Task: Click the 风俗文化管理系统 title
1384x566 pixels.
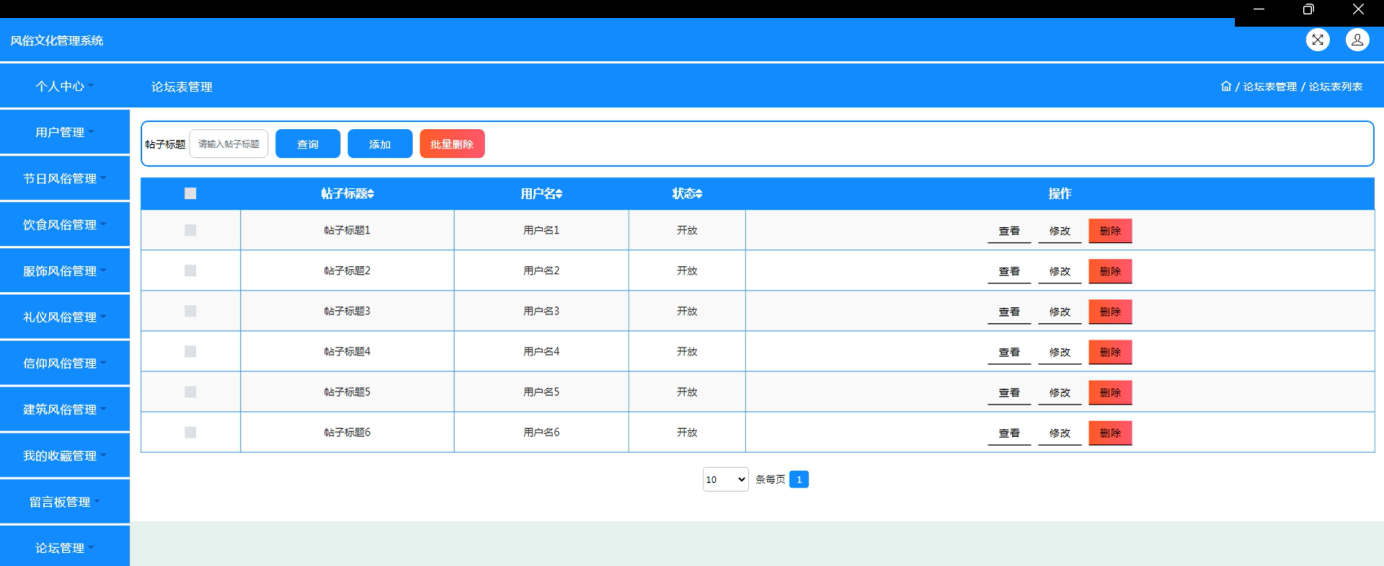Action: pos(57,41)
